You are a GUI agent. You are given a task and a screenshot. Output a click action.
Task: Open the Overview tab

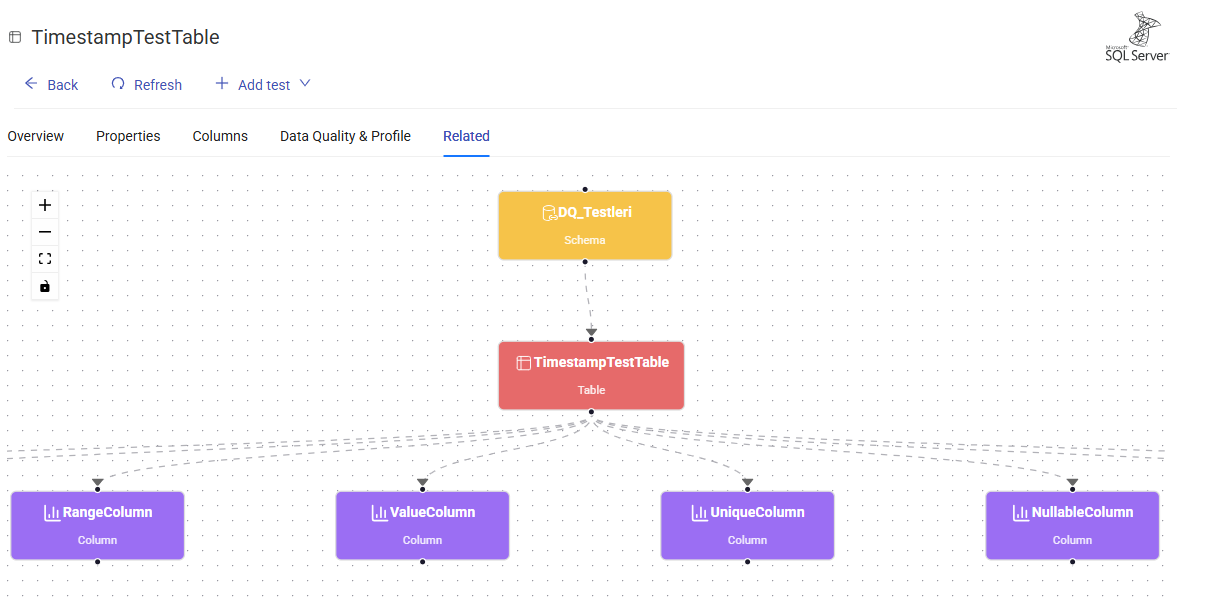36,136
